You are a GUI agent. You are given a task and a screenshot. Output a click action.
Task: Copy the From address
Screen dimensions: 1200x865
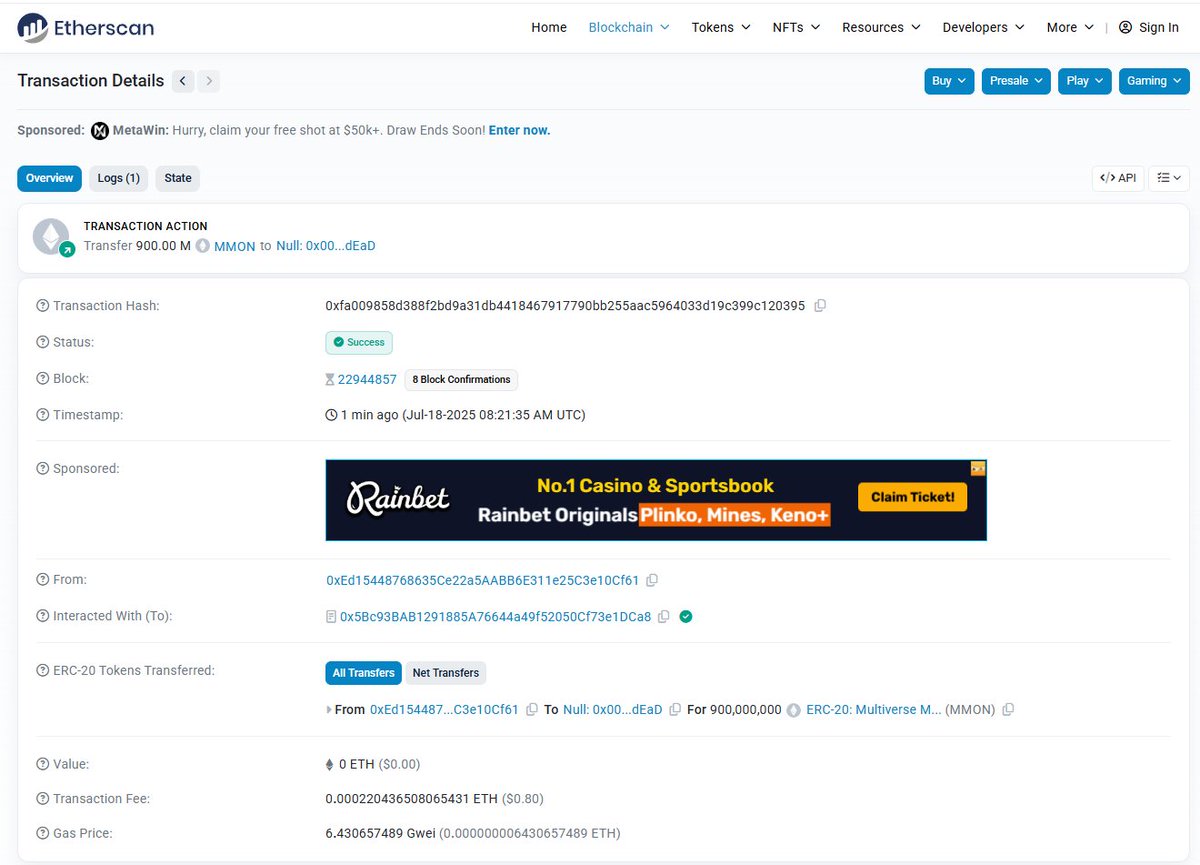point(652,580)
